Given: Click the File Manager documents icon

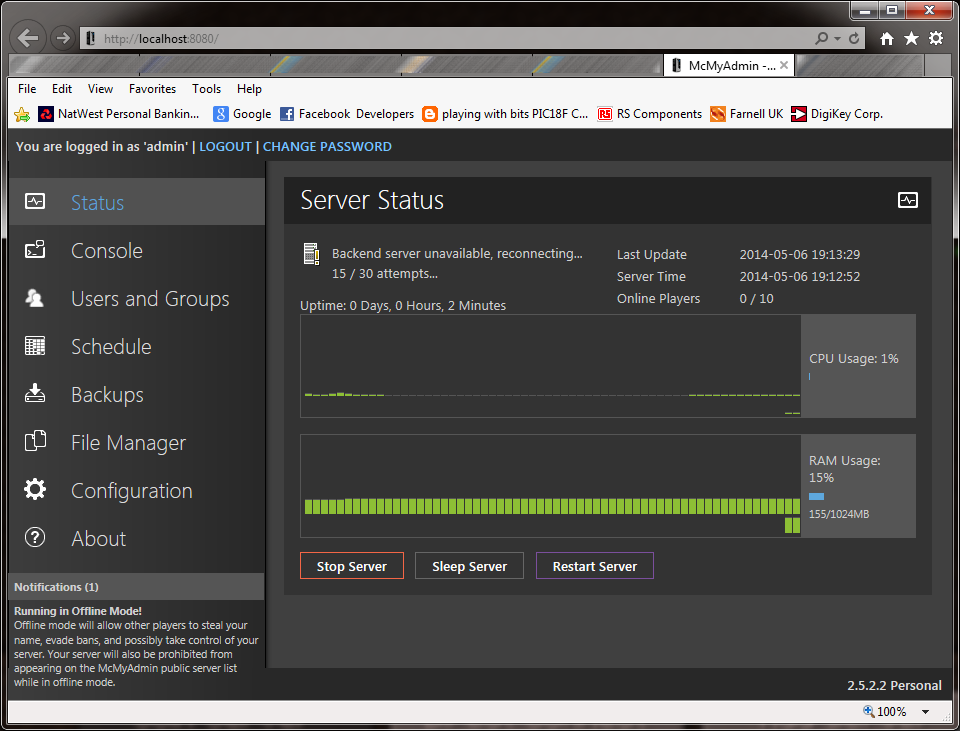Looking at the screenshot, I should pos(35,441).
